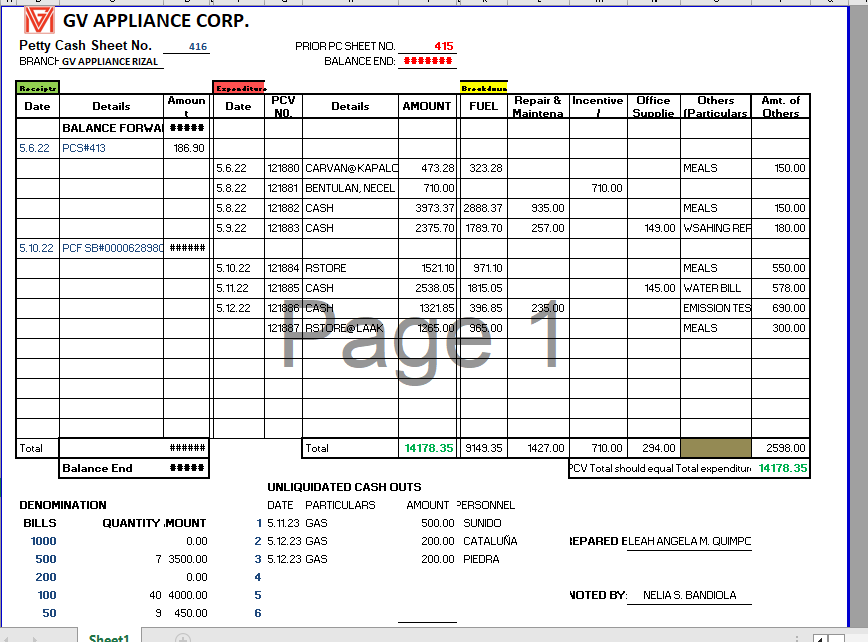
Task: Select the UNLIQUIDATED CASH OUTS heading
Action: 344,487
